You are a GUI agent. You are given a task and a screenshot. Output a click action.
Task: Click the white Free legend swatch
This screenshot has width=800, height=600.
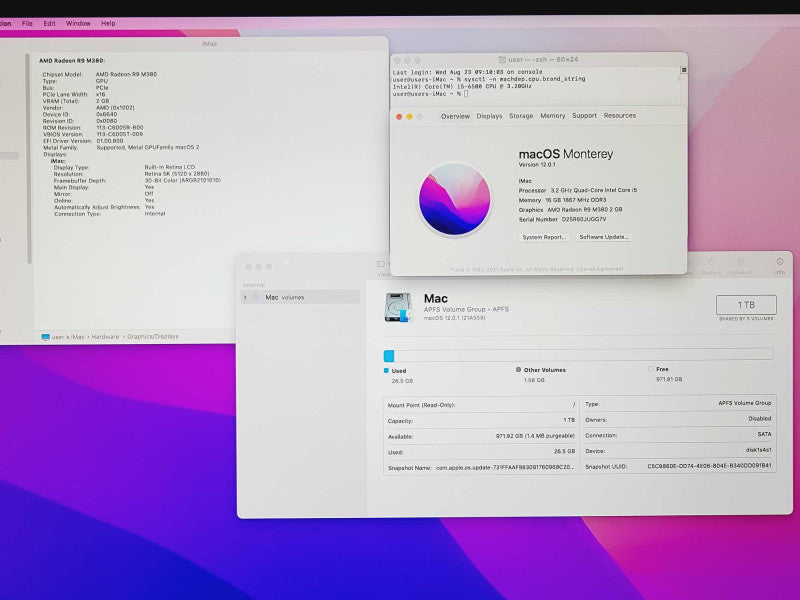tap(651, 368)
